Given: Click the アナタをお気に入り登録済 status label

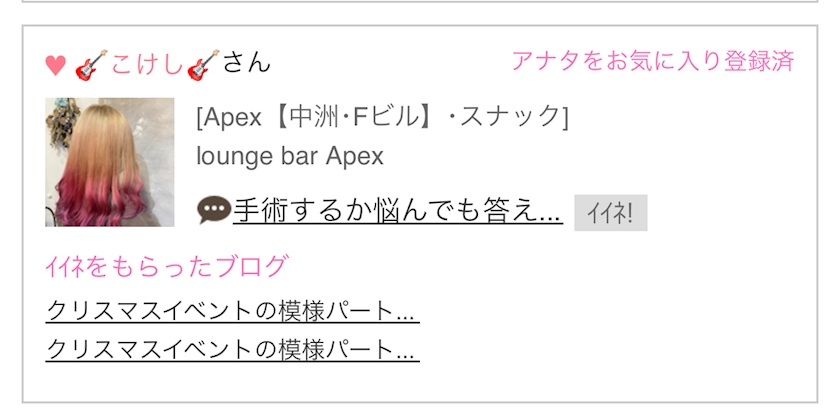Looking at the screenshot, I should point(652,61).
